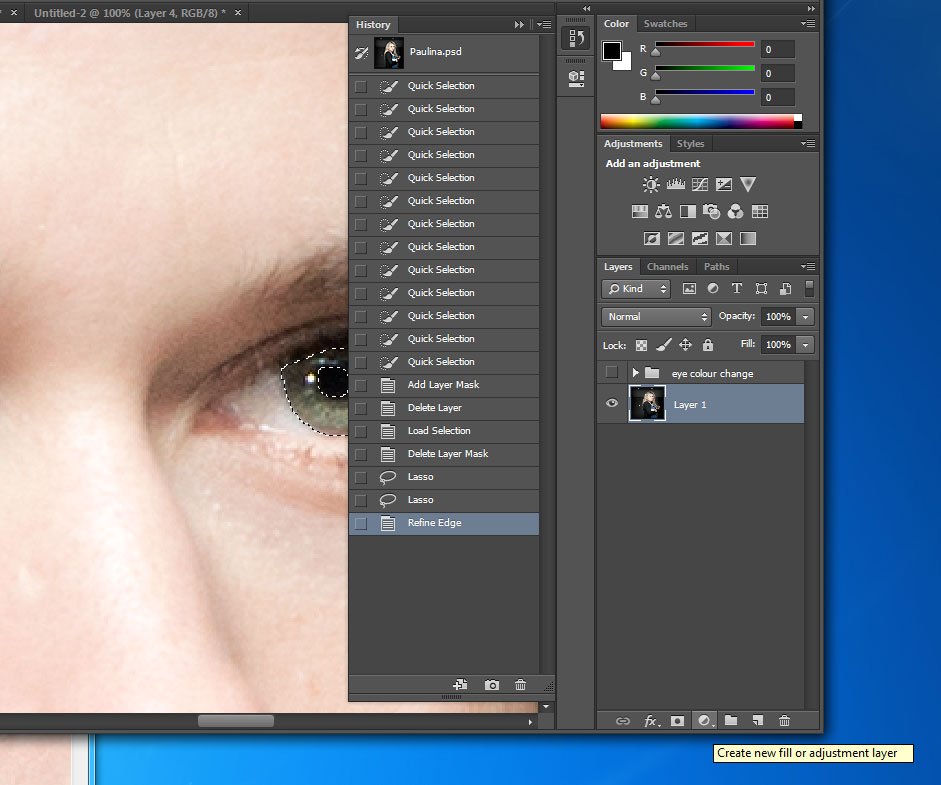Expand the eye colour change group
This screenshot has height=785, width=941.
(x=635, y=373)
